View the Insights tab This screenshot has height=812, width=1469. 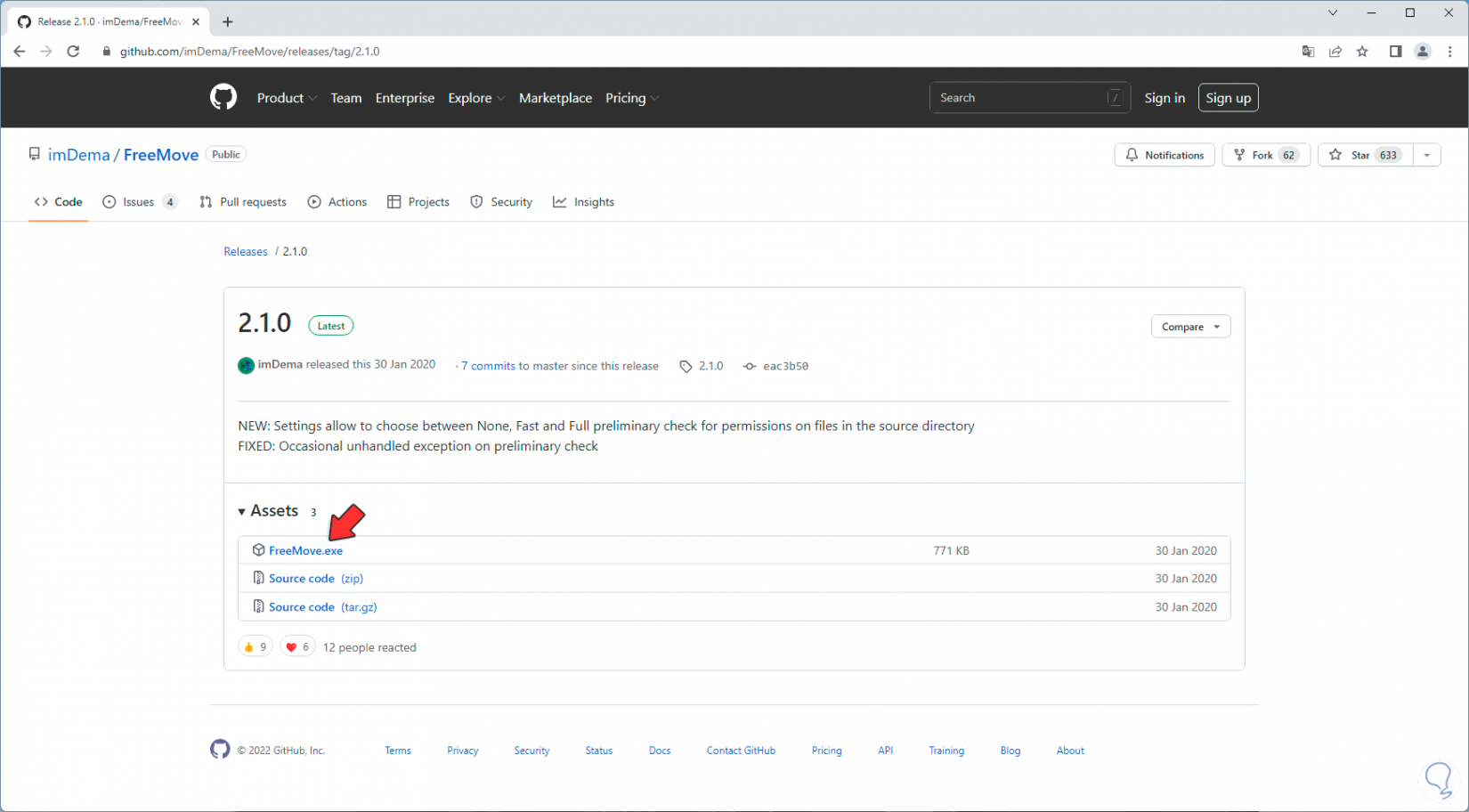click(x=584, y=202)
